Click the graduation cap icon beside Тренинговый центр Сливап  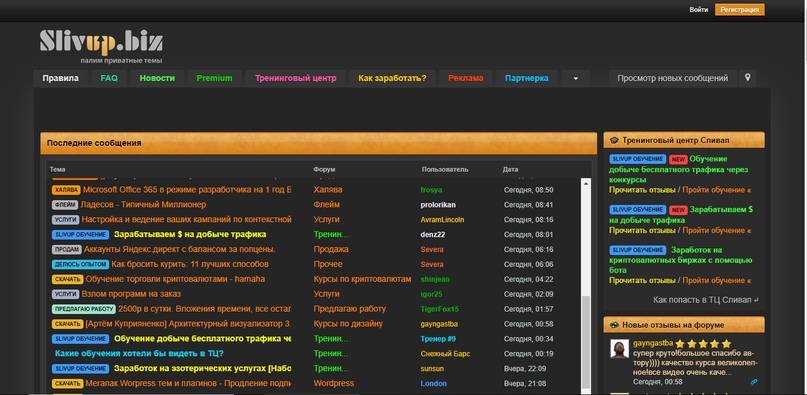pyautogui.click(x=614, y=140)
